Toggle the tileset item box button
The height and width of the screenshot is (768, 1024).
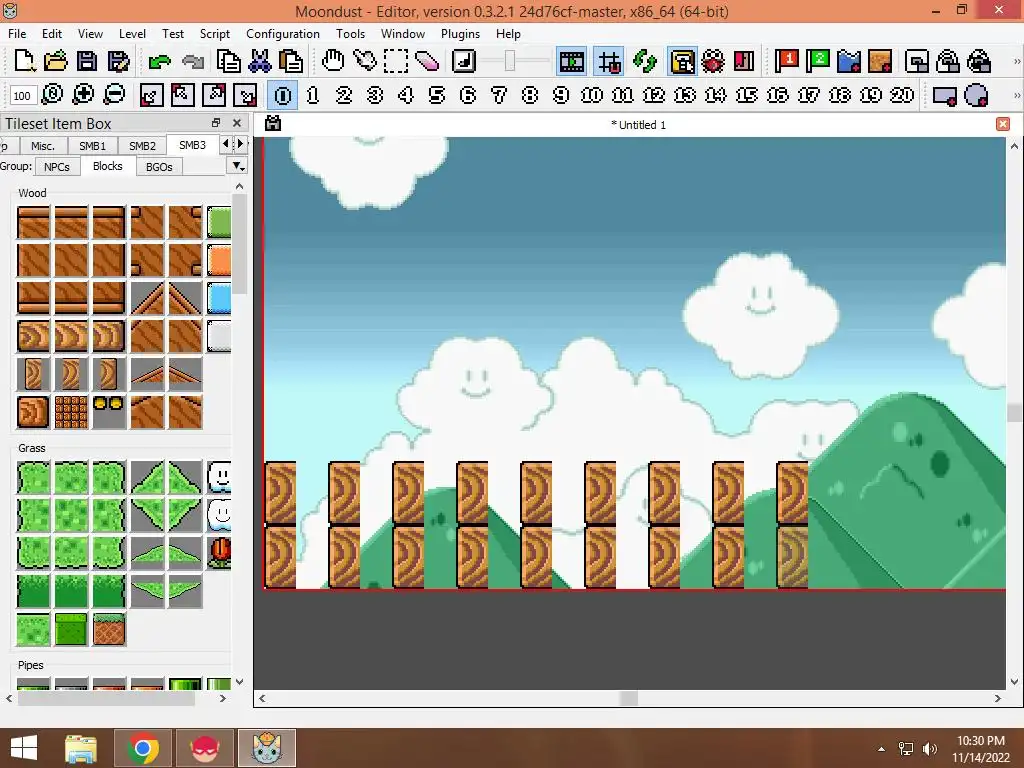tap(682, 61)
